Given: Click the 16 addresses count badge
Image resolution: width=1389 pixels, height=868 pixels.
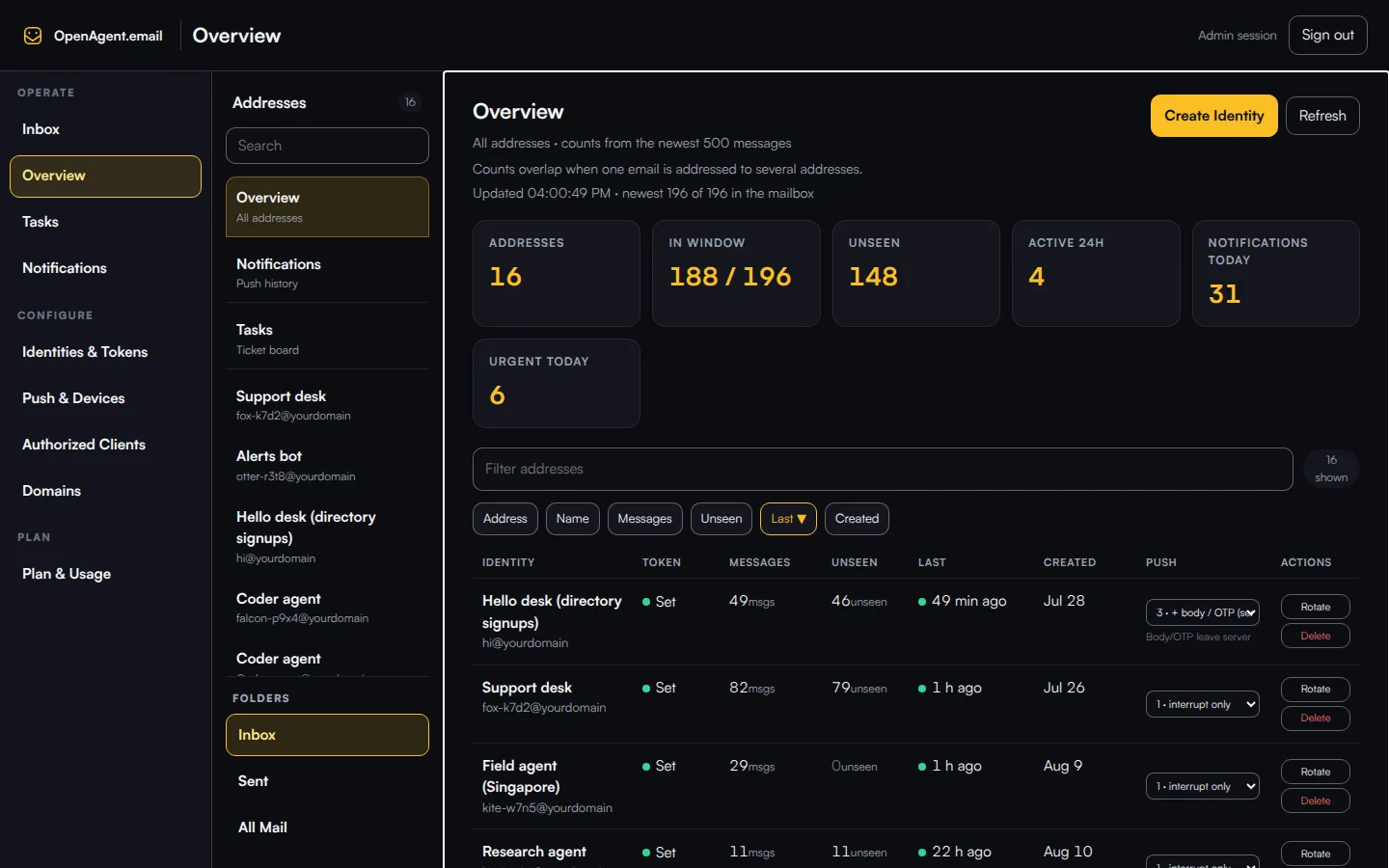Looking at the screenshot, I should tap(410, 102).
